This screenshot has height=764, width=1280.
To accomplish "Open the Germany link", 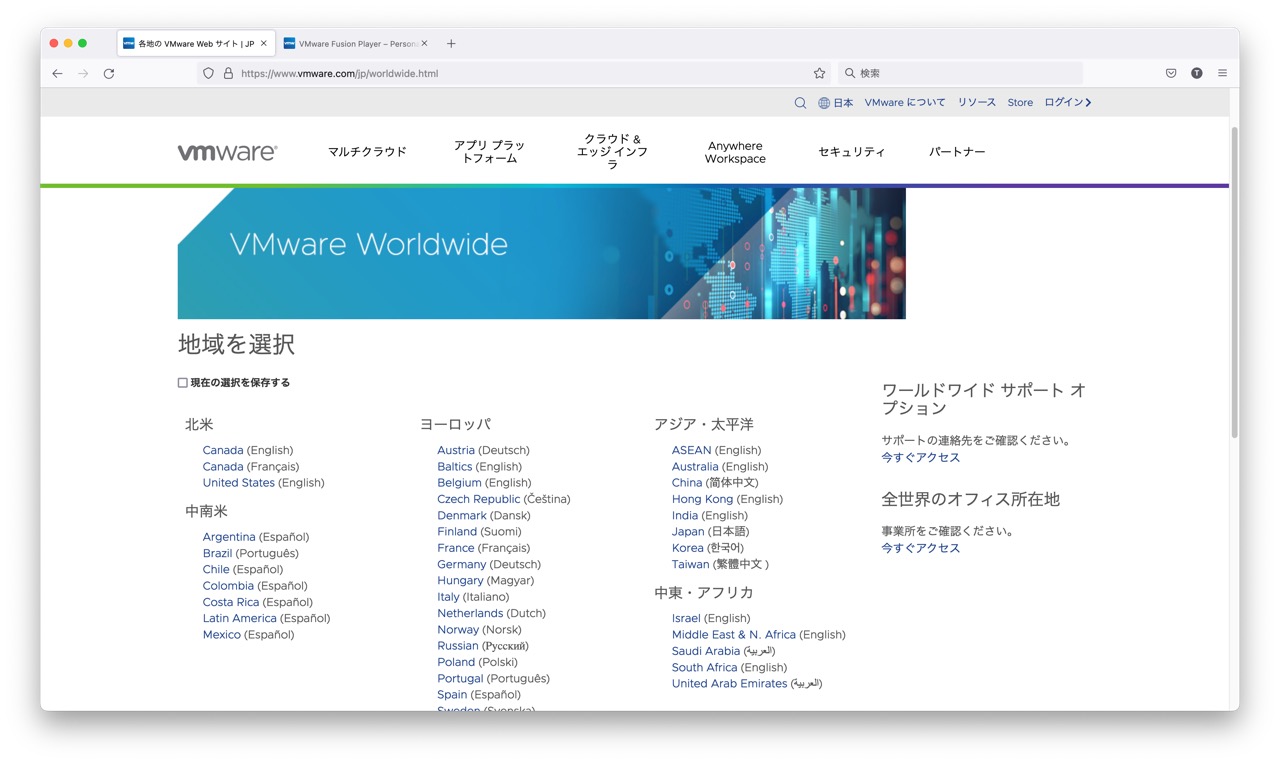I will [462, 564].
